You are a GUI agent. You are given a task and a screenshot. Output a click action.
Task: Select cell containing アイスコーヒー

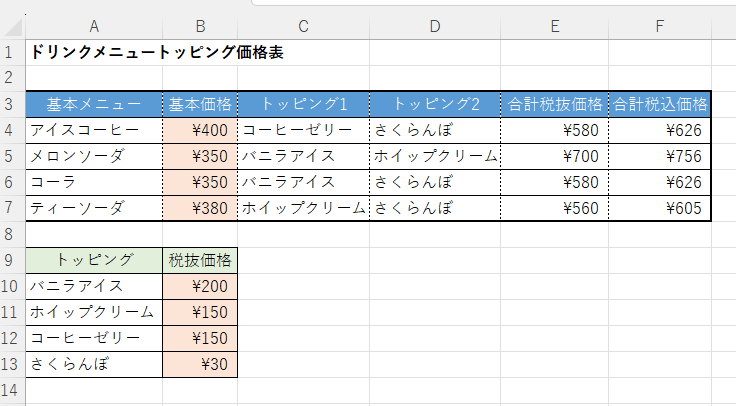(94, 130)
